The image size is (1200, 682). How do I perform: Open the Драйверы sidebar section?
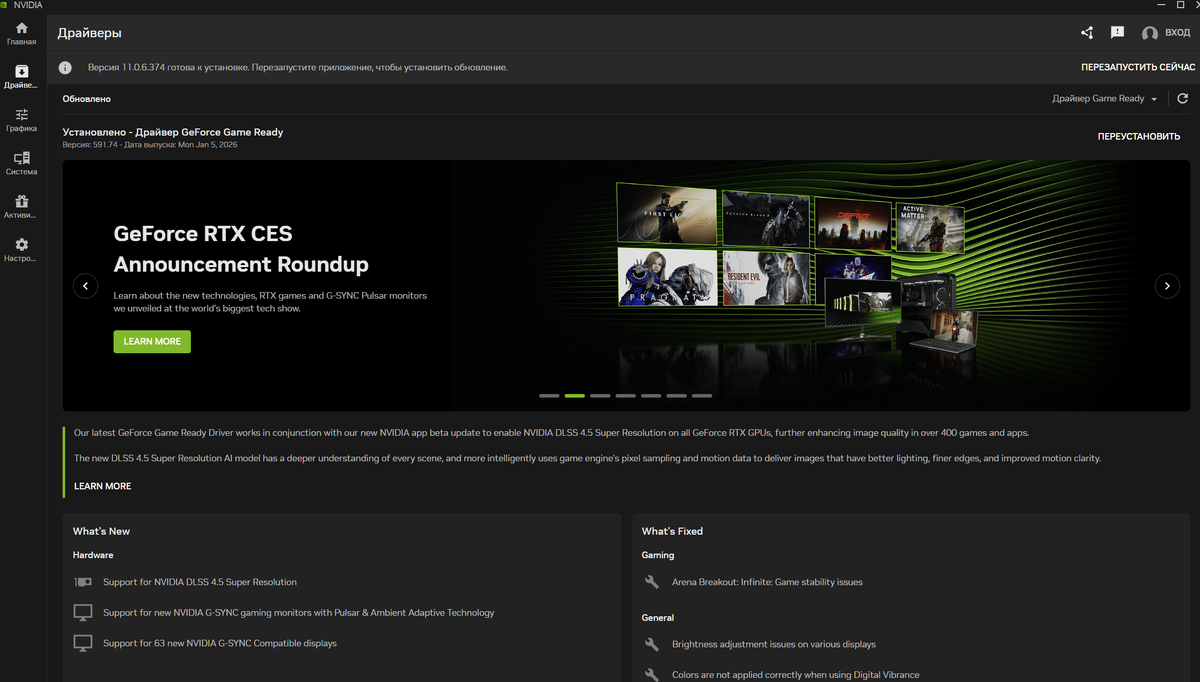click(x=22, y=77)
